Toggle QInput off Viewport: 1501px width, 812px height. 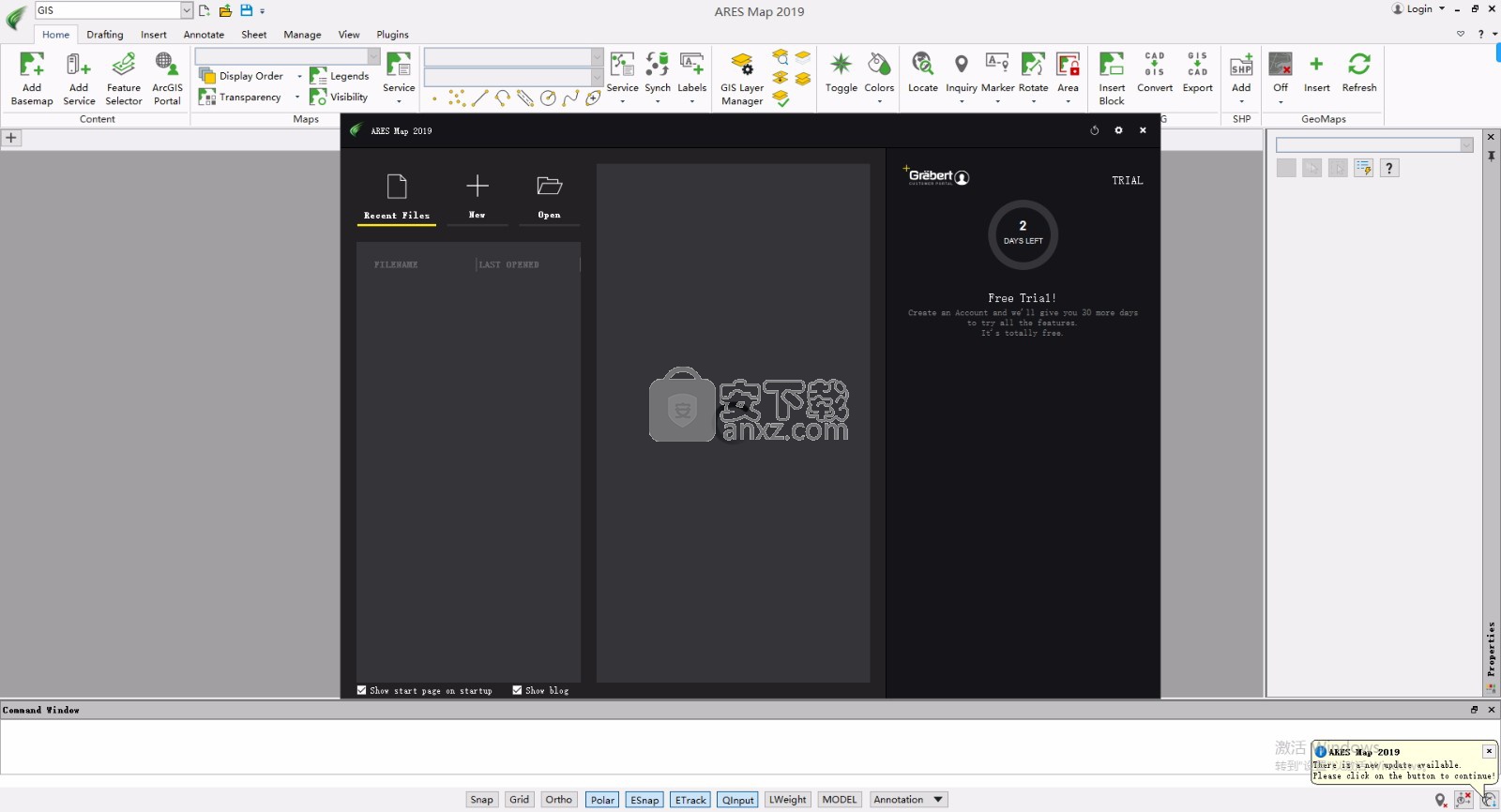click(737, 800)
